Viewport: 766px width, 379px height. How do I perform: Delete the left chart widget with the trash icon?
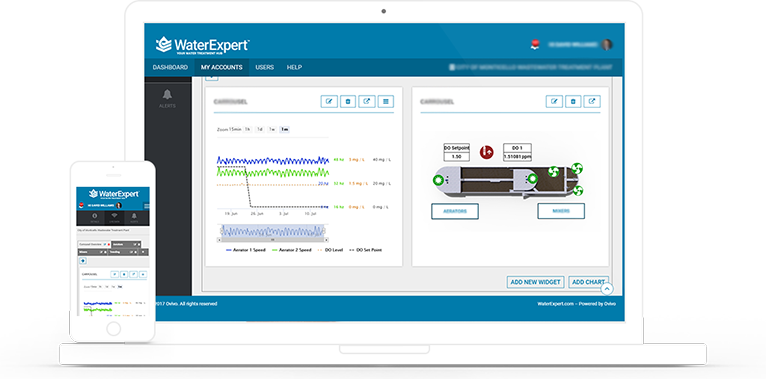coord(348,102)
